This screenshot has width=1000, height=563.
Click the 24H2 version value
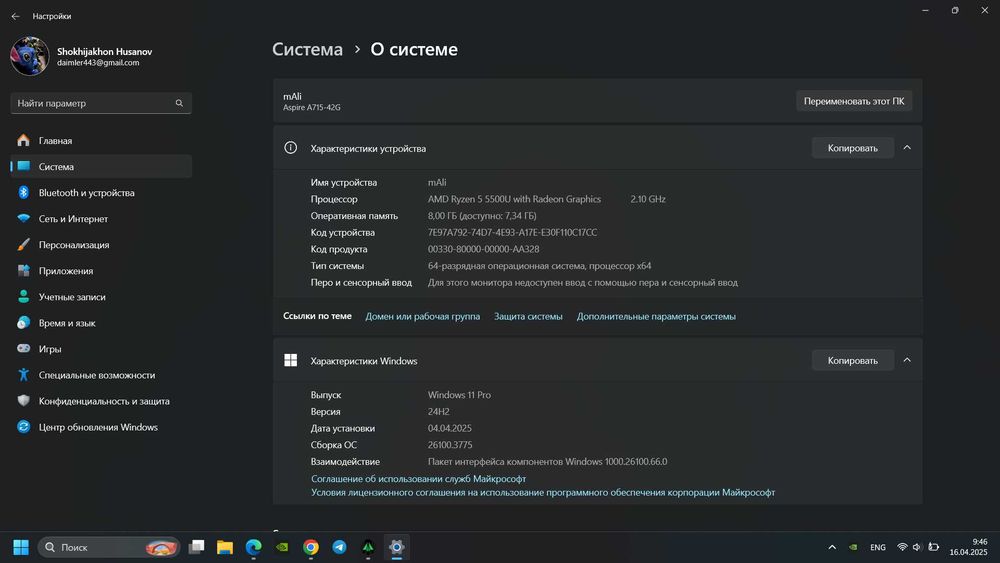point(438,411)
